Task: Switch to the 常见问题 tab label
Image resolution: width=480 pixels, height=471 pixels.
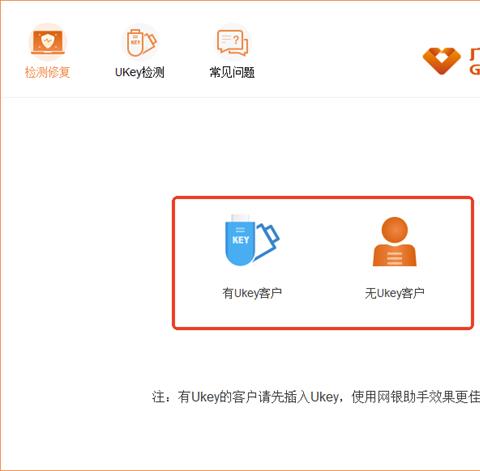Action: [232, 72]
